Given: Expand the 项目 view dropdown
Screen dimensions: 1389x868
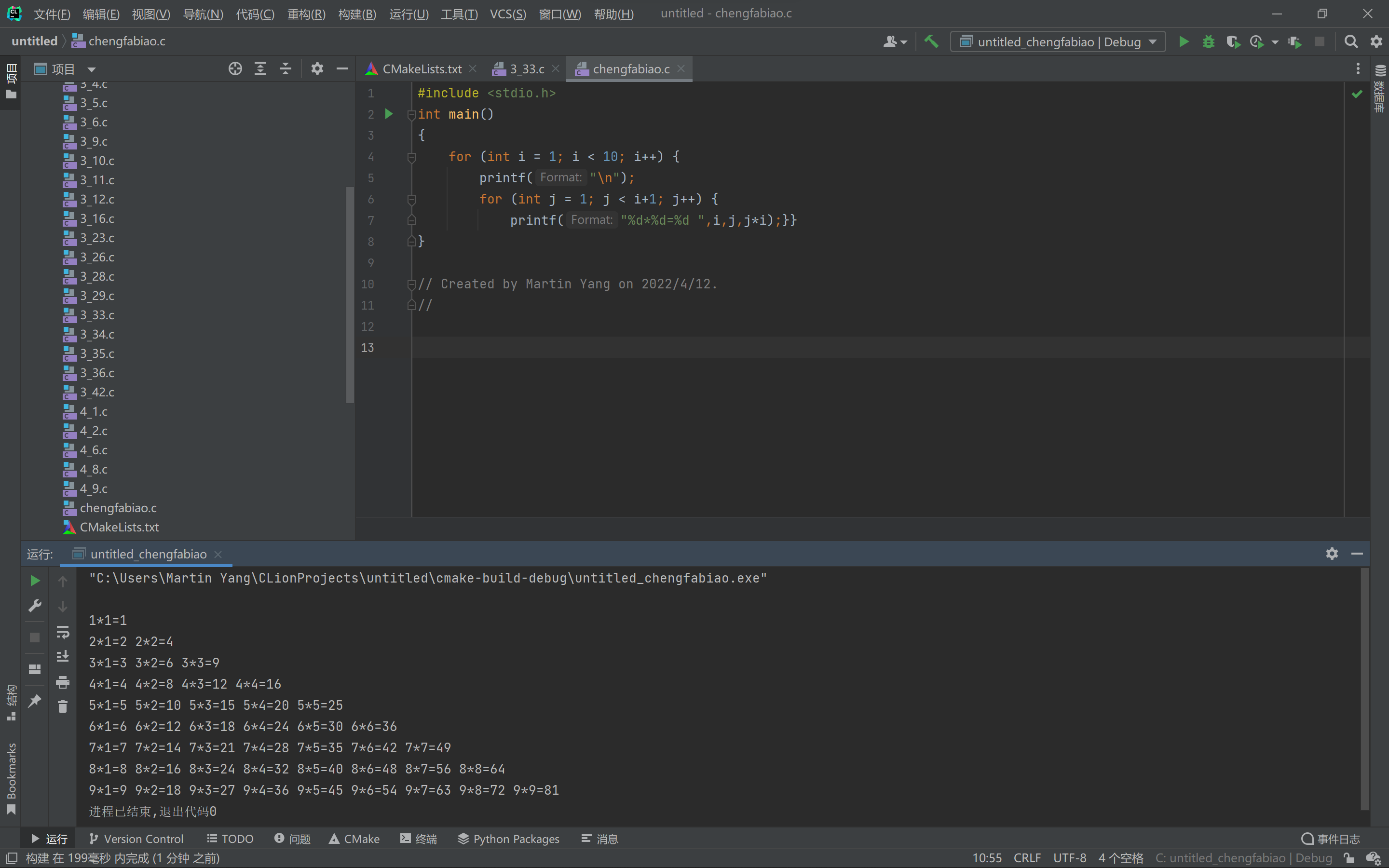Looking at the screenshot, I should (91, 69).
